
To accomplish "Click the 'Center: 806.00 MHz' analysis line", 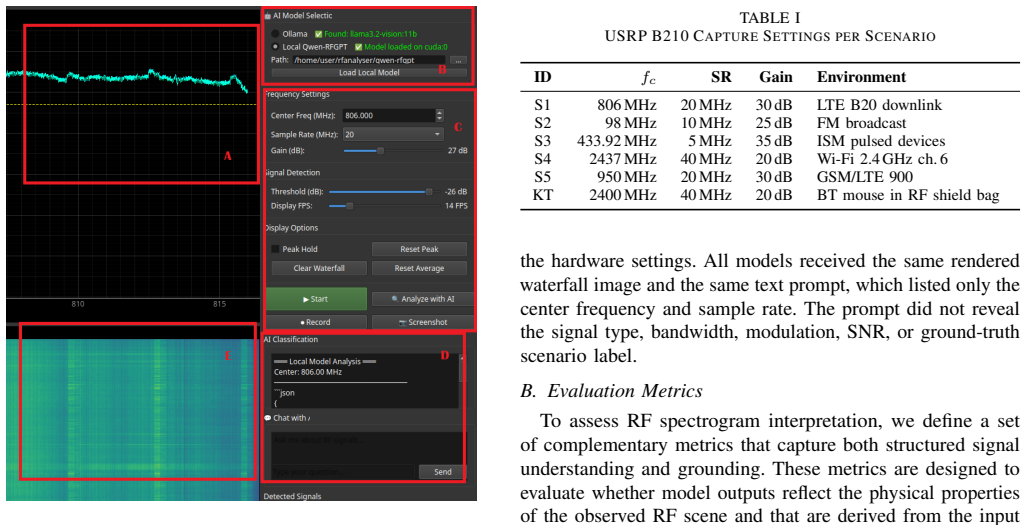I will coord(308,372).
